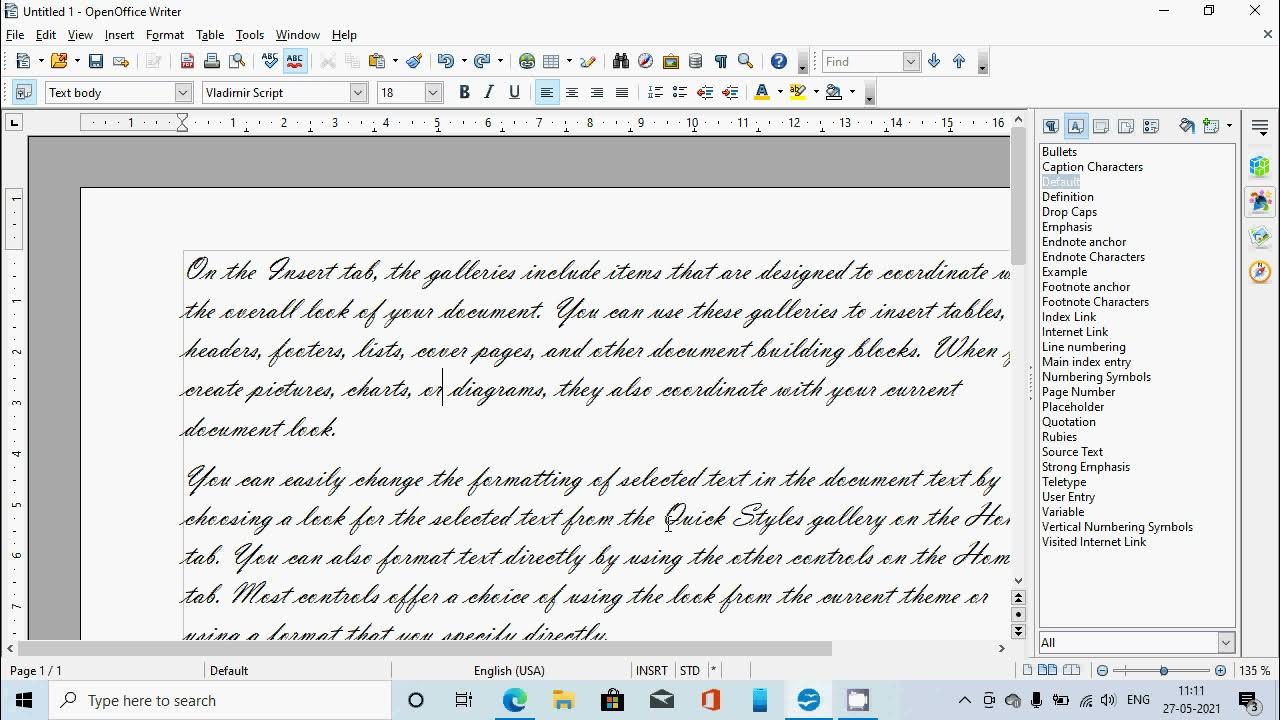Click the Zoom magnifier toolbar icon
Viewport: 1280px width, 720px height.
pyautogui.click(x=745, y=61)
